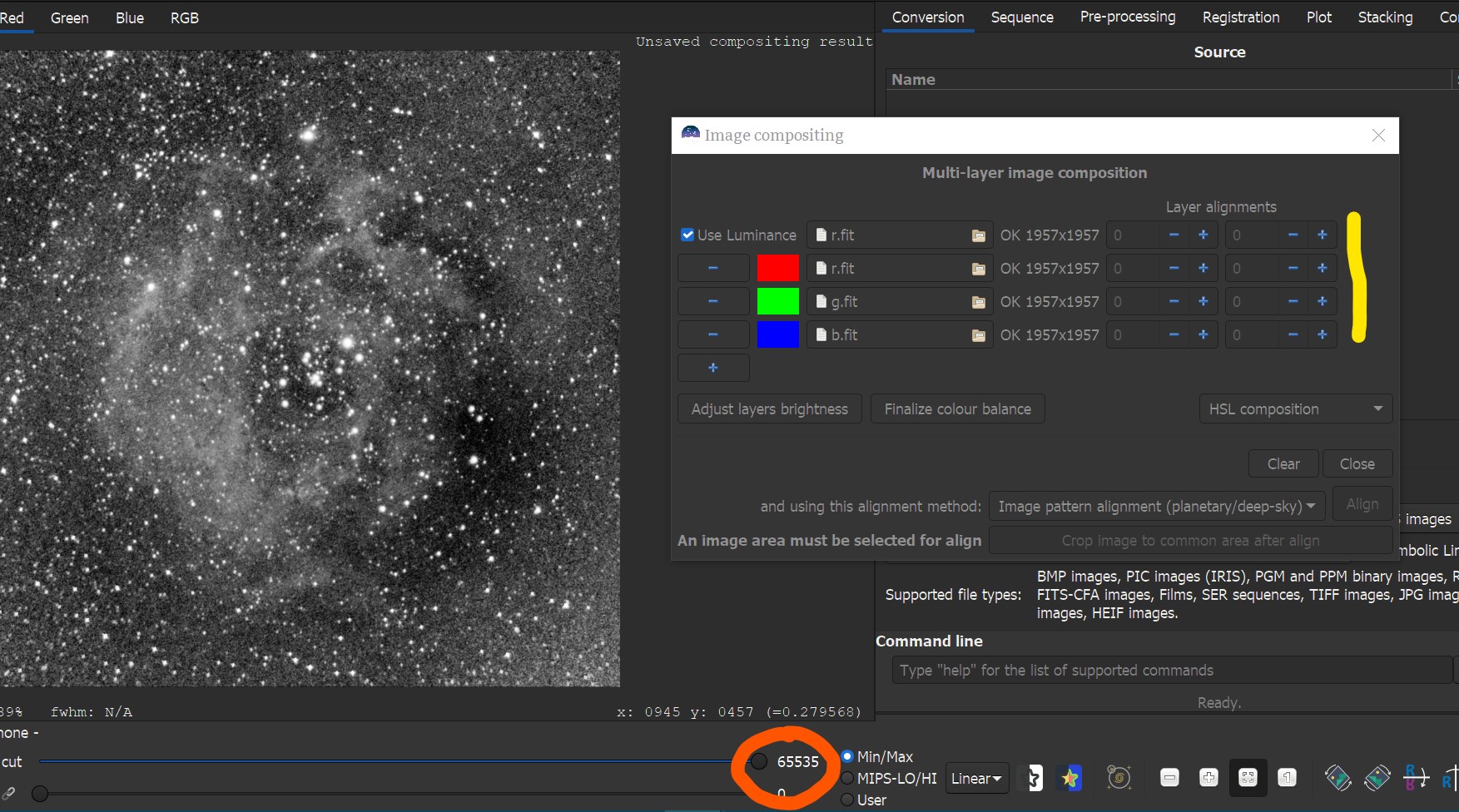Uncheck the Use Luminance checkbox
Image resolution: width=1459 pixels, height=812 pixels.
tap(687, 235)
